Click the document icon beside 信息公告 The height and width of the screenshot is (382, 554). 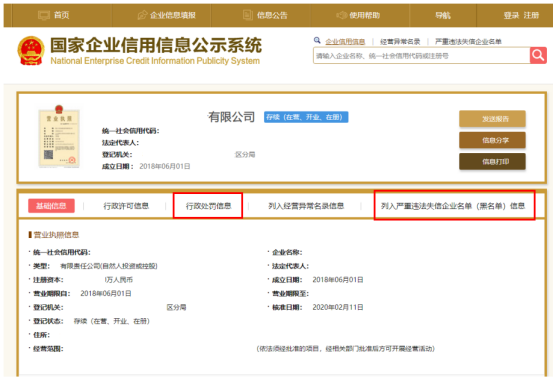tap(248, 15)
